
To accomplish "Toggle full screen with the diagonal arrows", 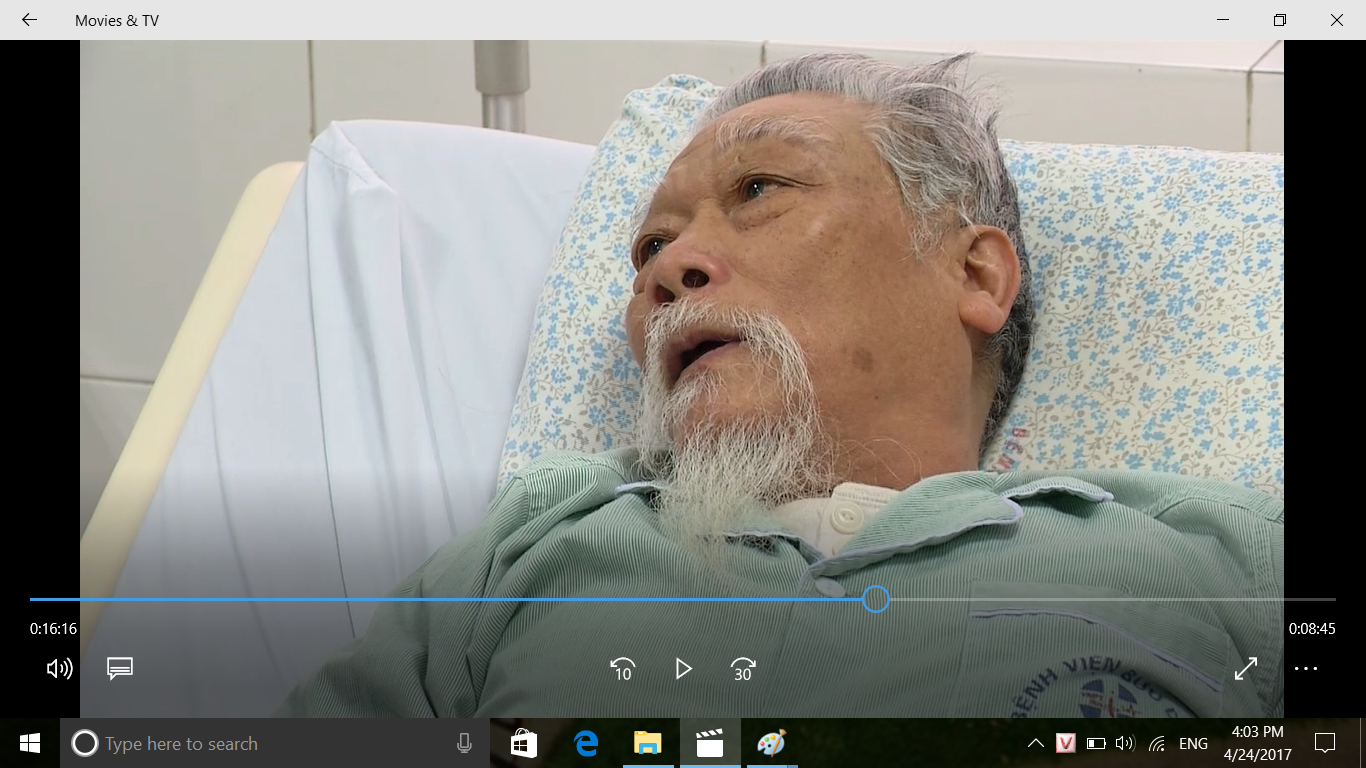I will [1246, 669].
